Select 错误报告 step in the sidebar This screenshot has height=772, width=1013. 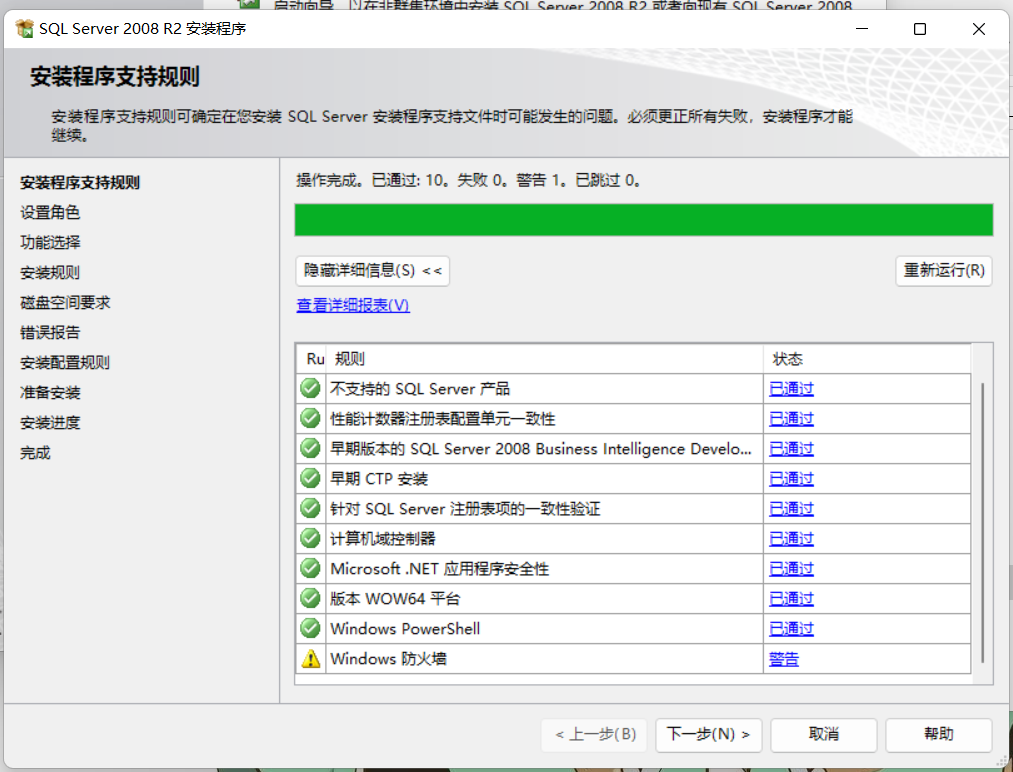point(50,333)
